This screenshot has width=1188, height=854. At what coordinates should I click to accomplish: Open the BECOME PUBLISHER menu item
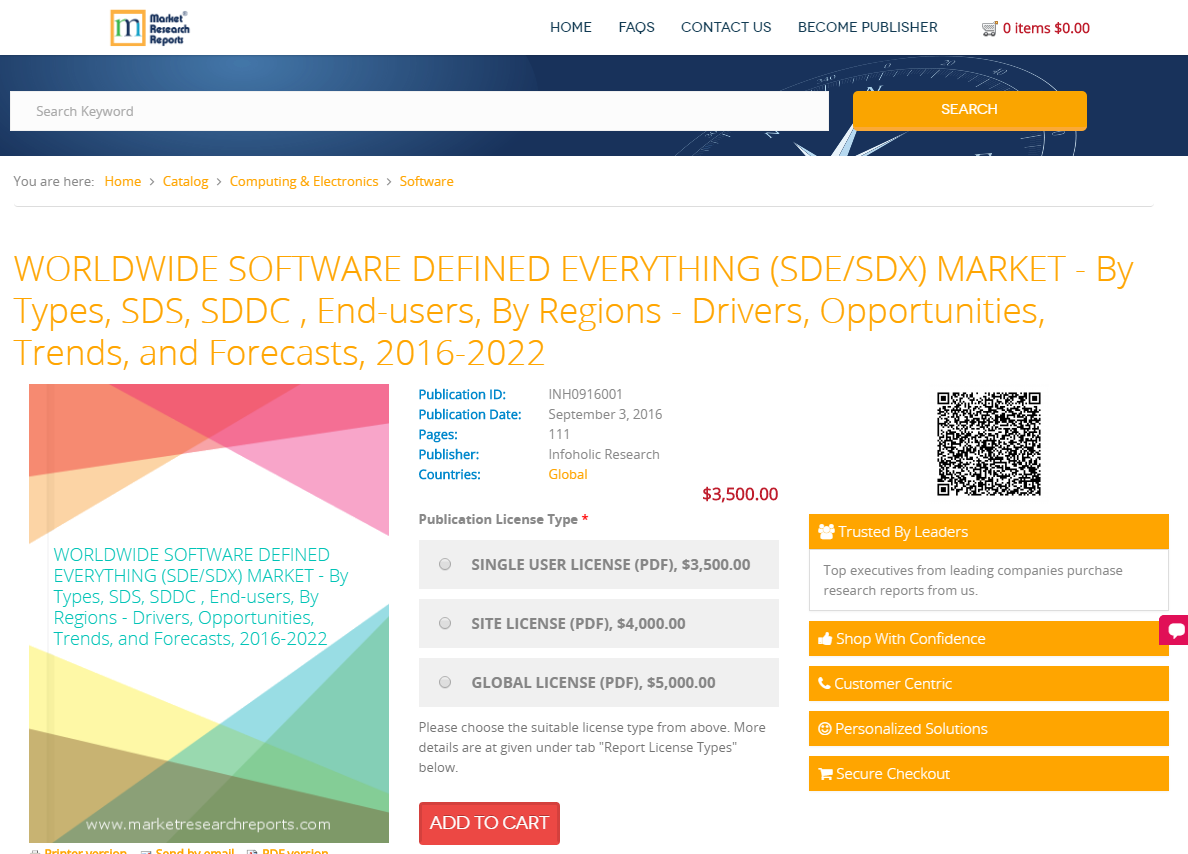click(x=868, y=27)
